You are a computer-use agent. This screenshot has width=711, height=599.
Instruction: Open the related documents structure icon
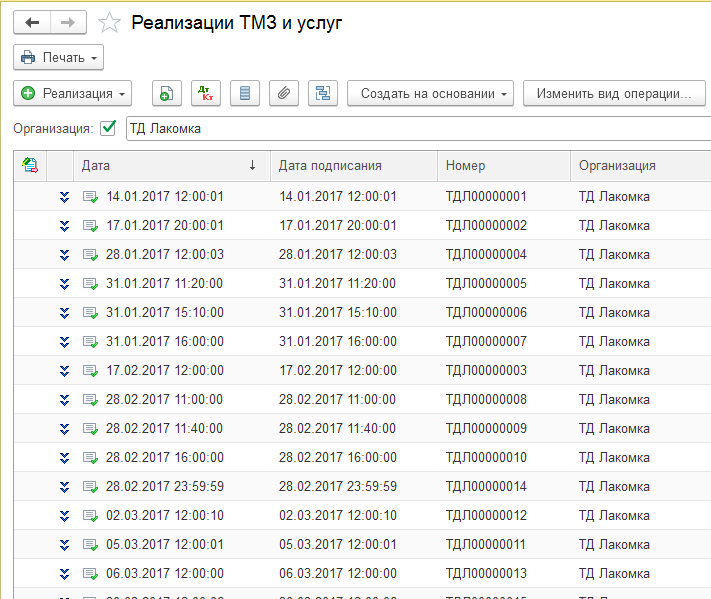click(x=322, y=94)
